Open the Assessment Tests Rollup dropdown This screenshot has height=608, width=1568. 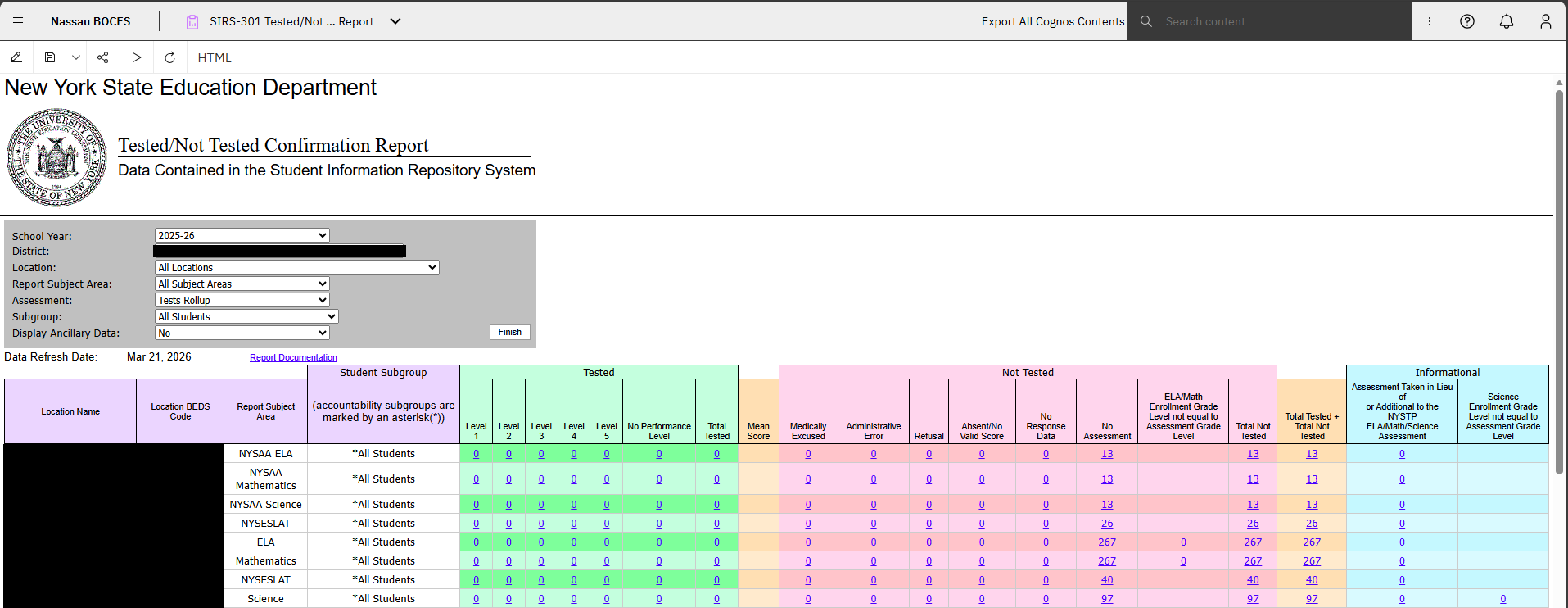[x=242, y=300]
